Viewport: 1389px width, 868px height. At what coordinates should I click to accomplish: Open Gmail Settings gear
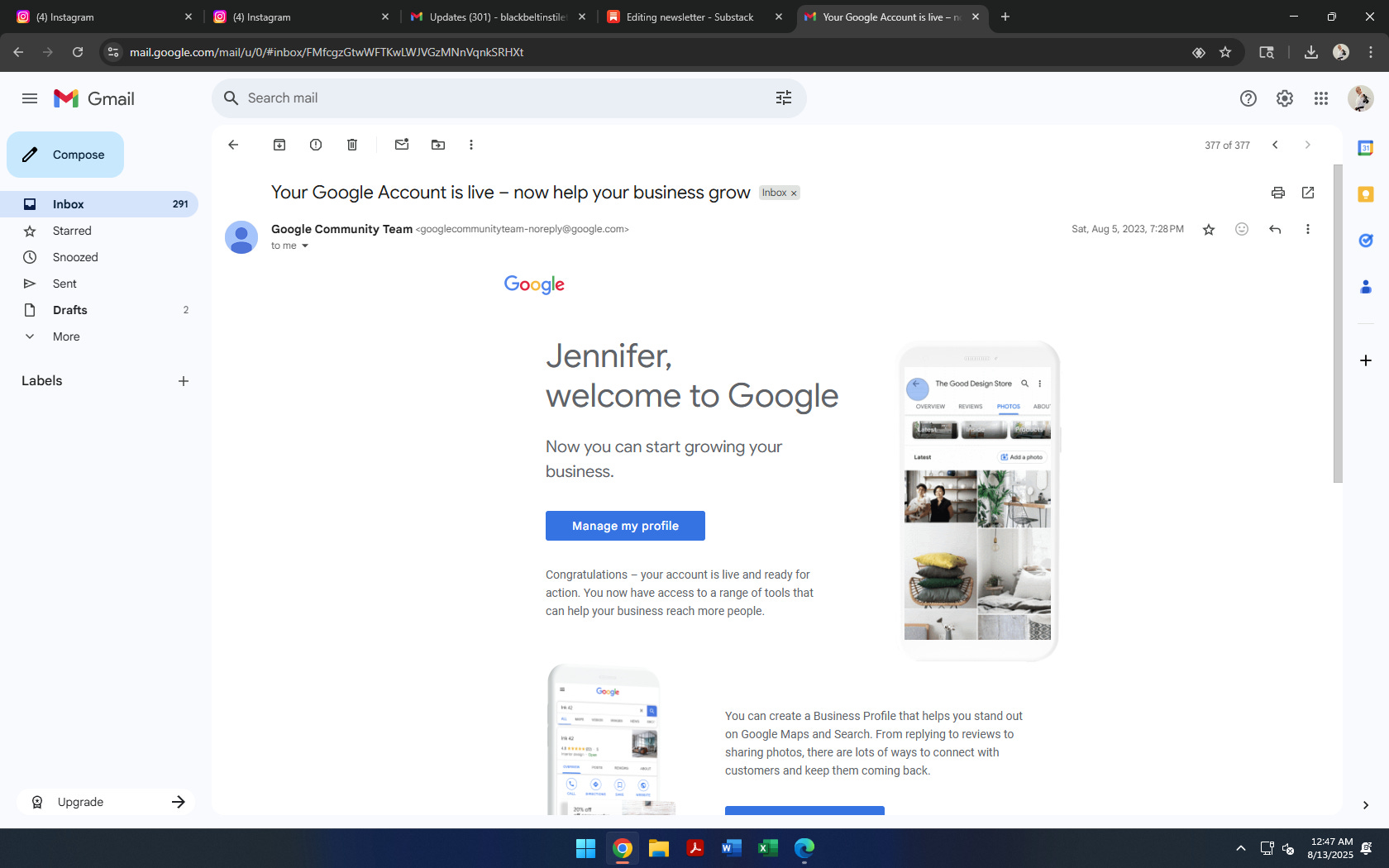[x=1285, y=98]
